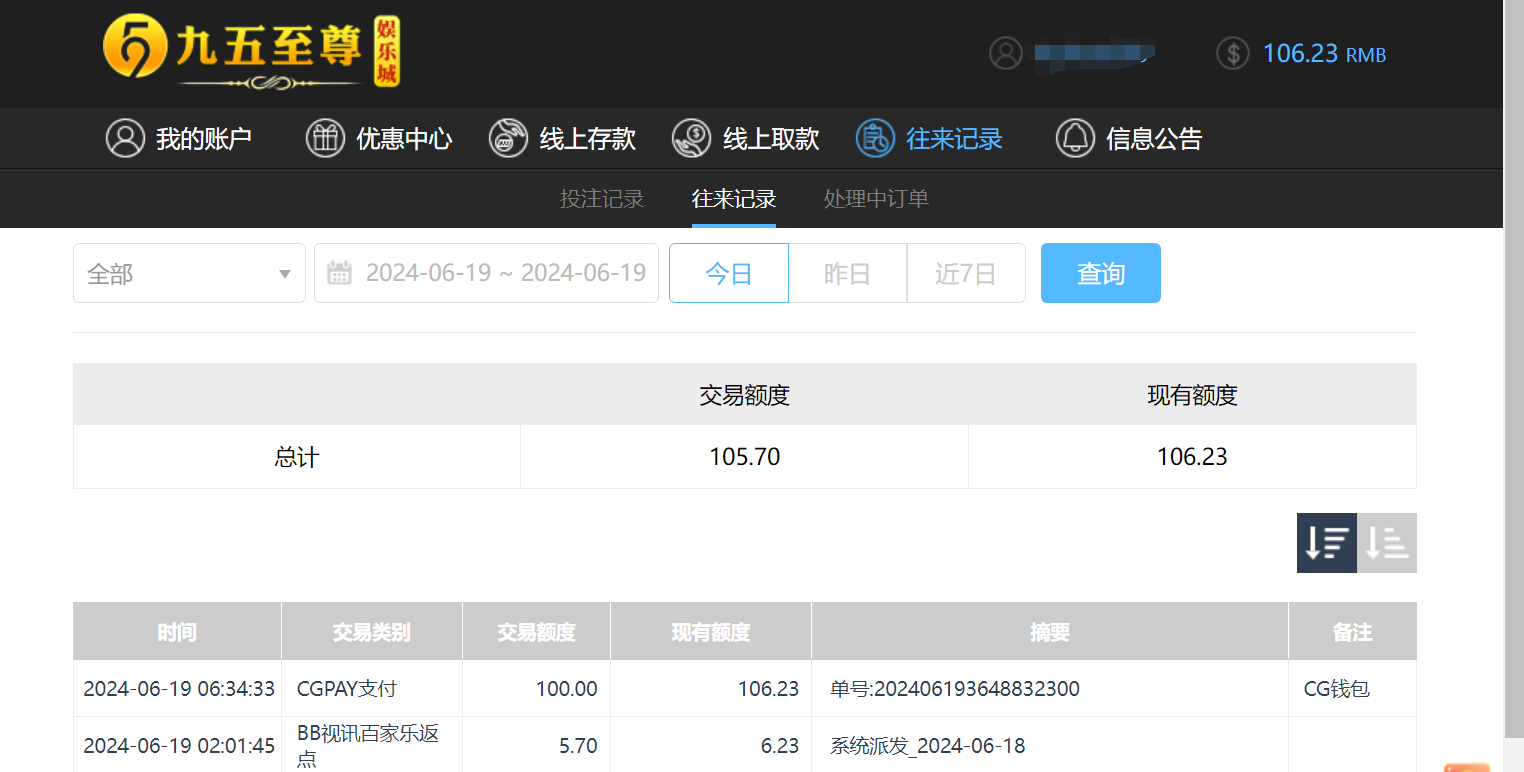The height and width of the screenshot is (772, 1524).
Task: Click dropdown arrow beside 全部
Action: point(284,272)
